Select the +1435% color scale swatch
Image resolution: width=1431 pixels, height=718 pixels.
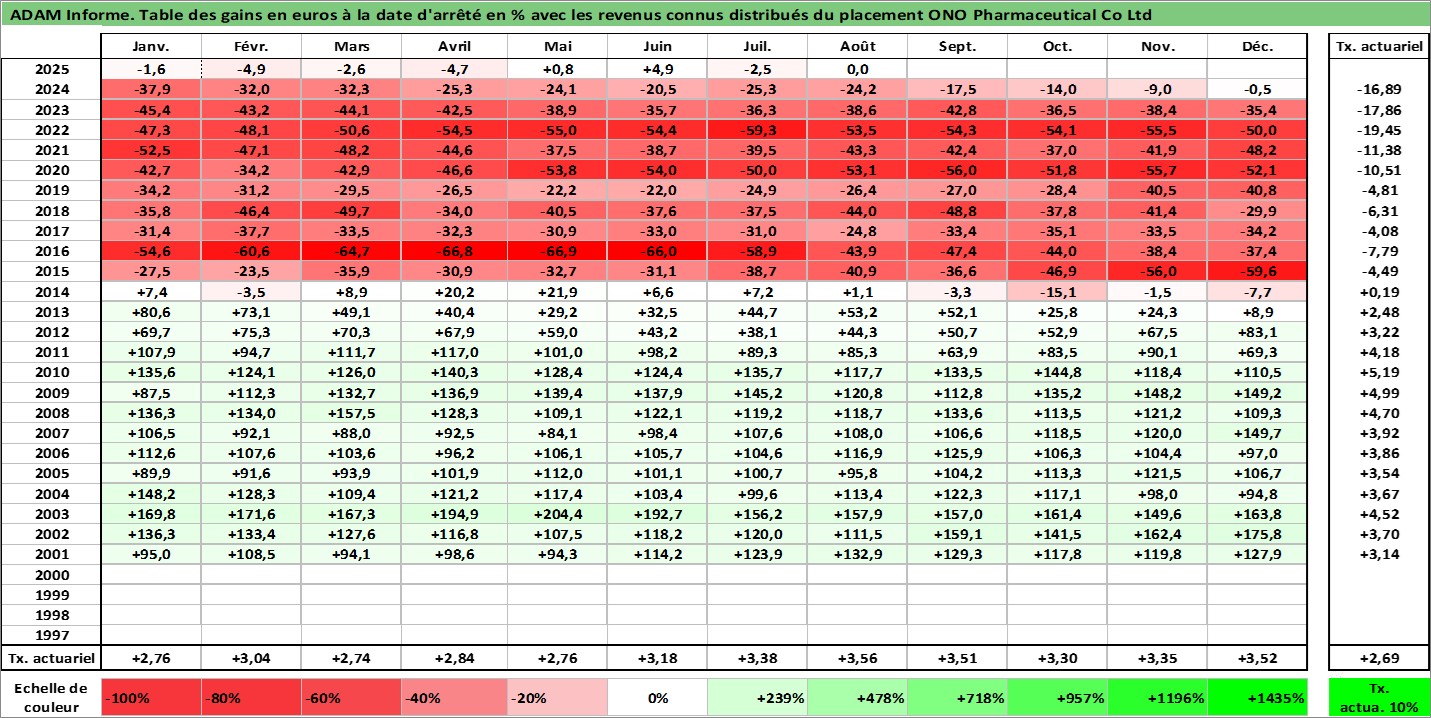tap(1257, 698)
